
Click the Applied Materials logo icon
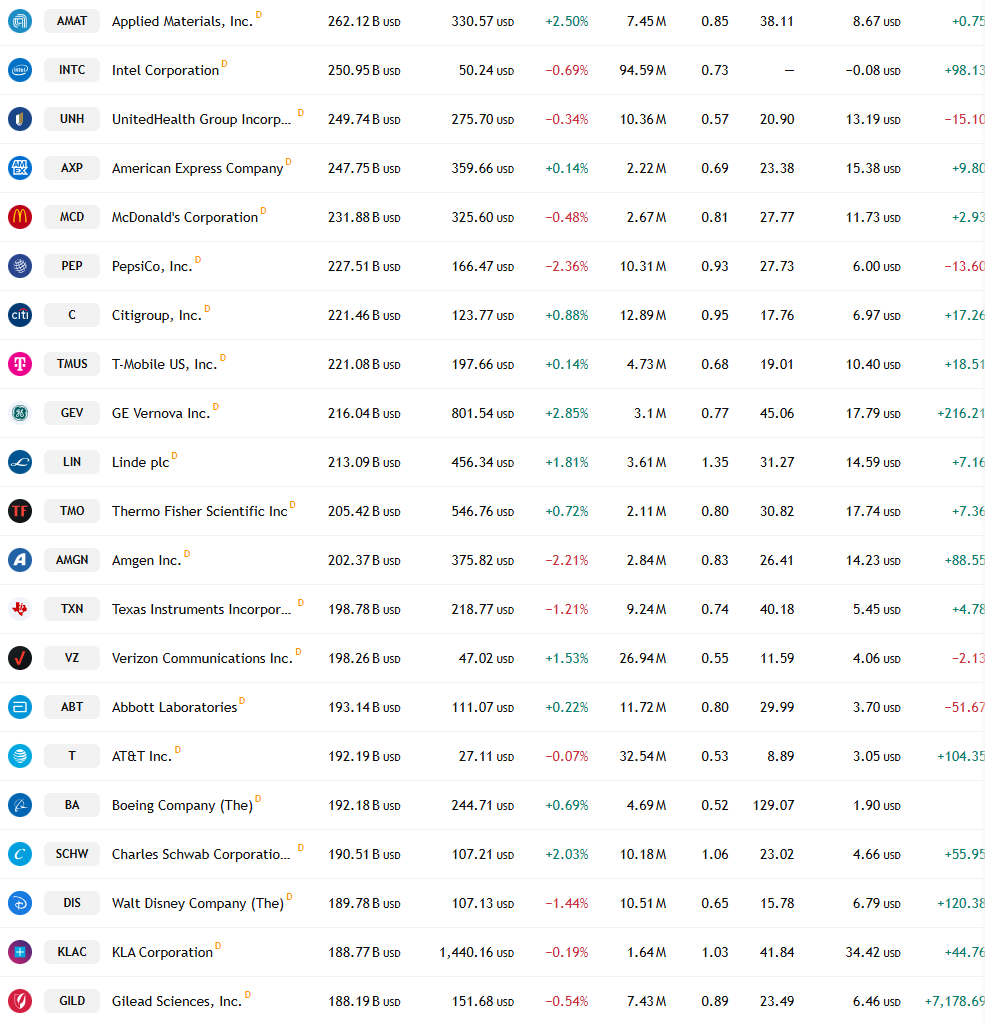(x=20, y=21)
